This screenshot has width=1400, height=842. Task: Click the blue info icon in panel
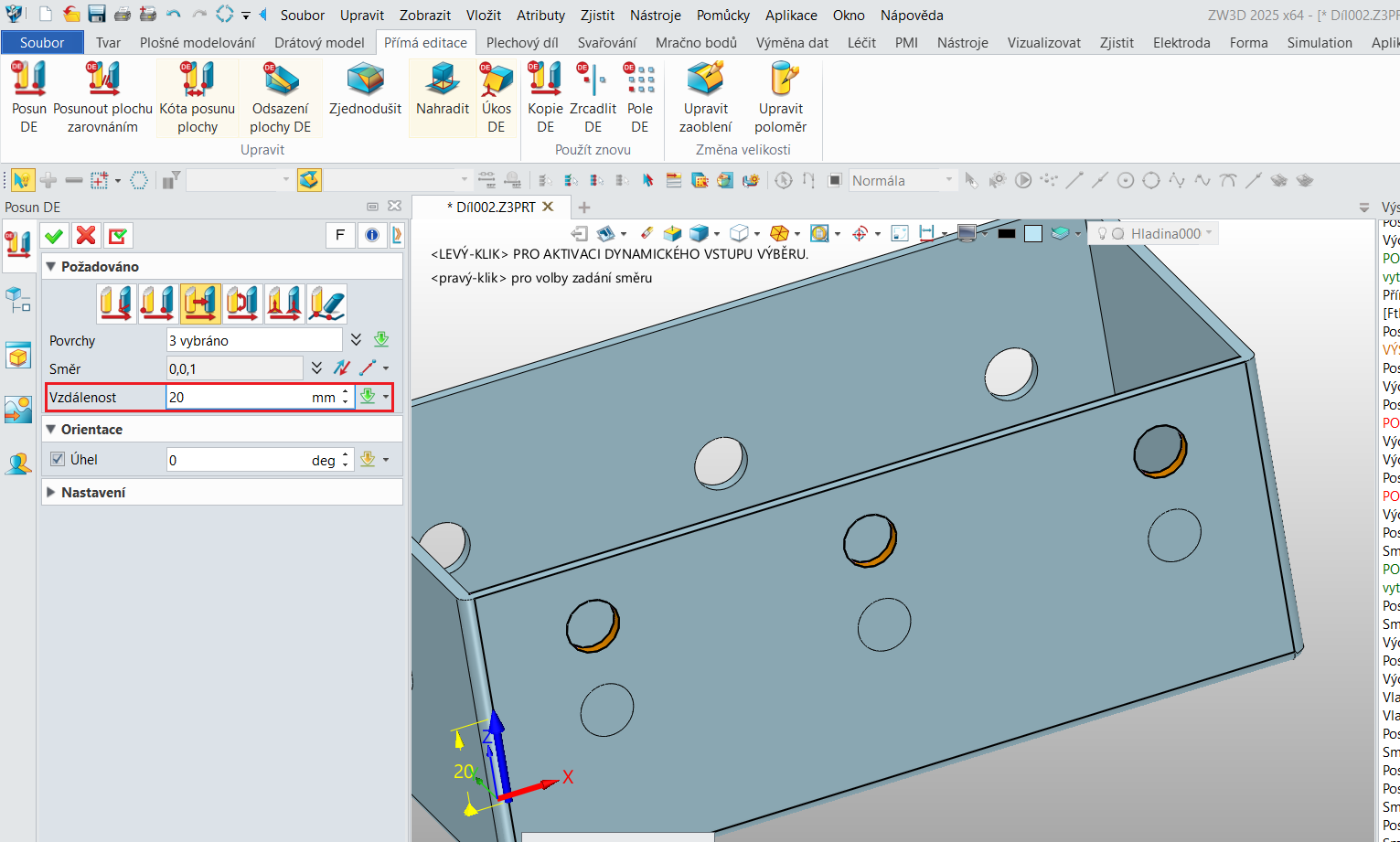pyautogui.click(x=372, y=236)
